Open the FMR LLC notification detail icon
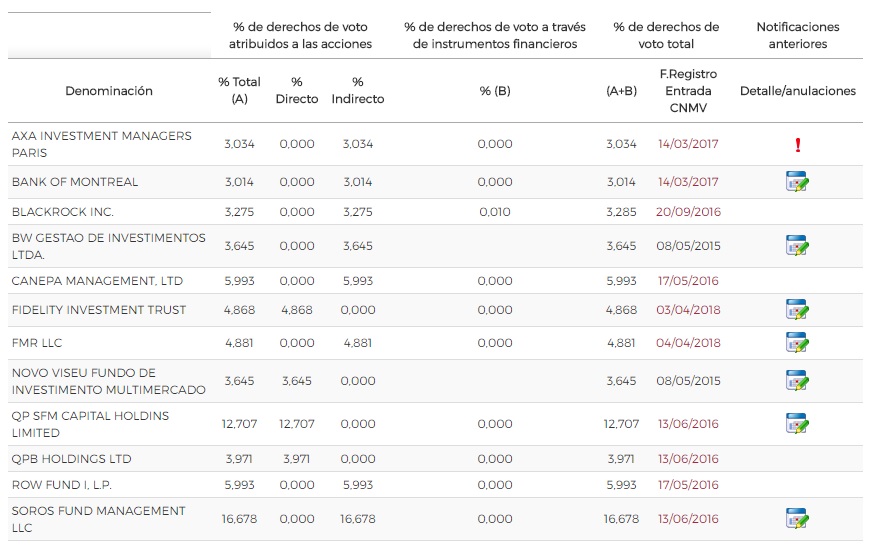This screenshot has height=555, width=883. [x=797, y=343]
